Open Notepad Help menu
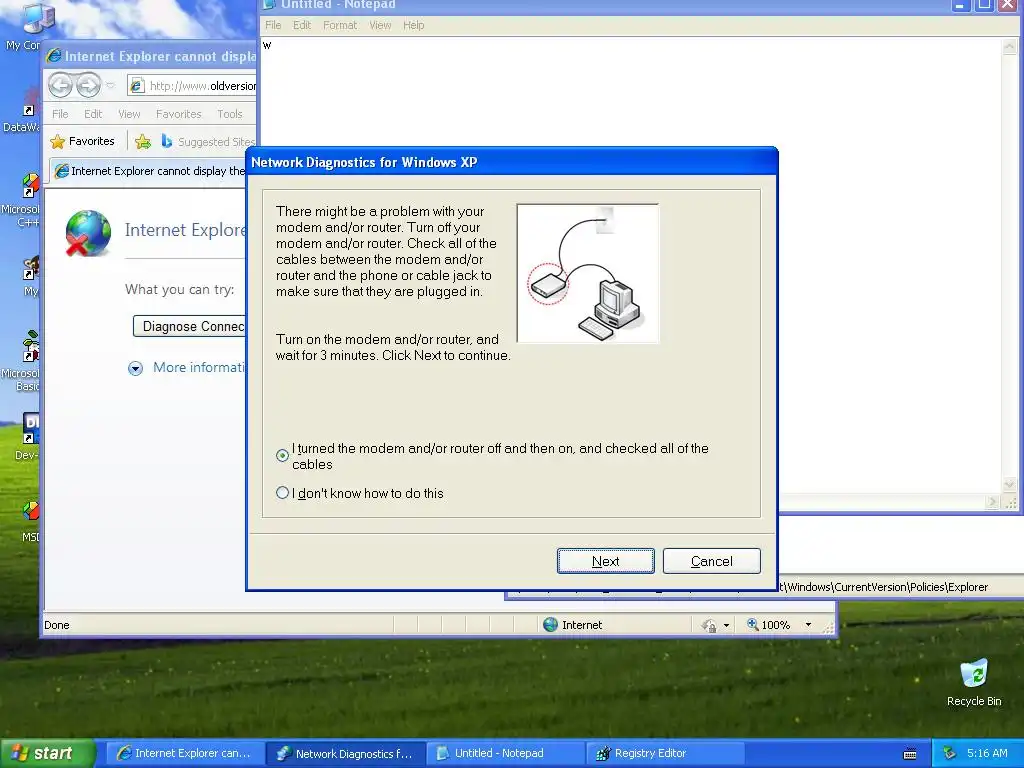 pos(413,25)
